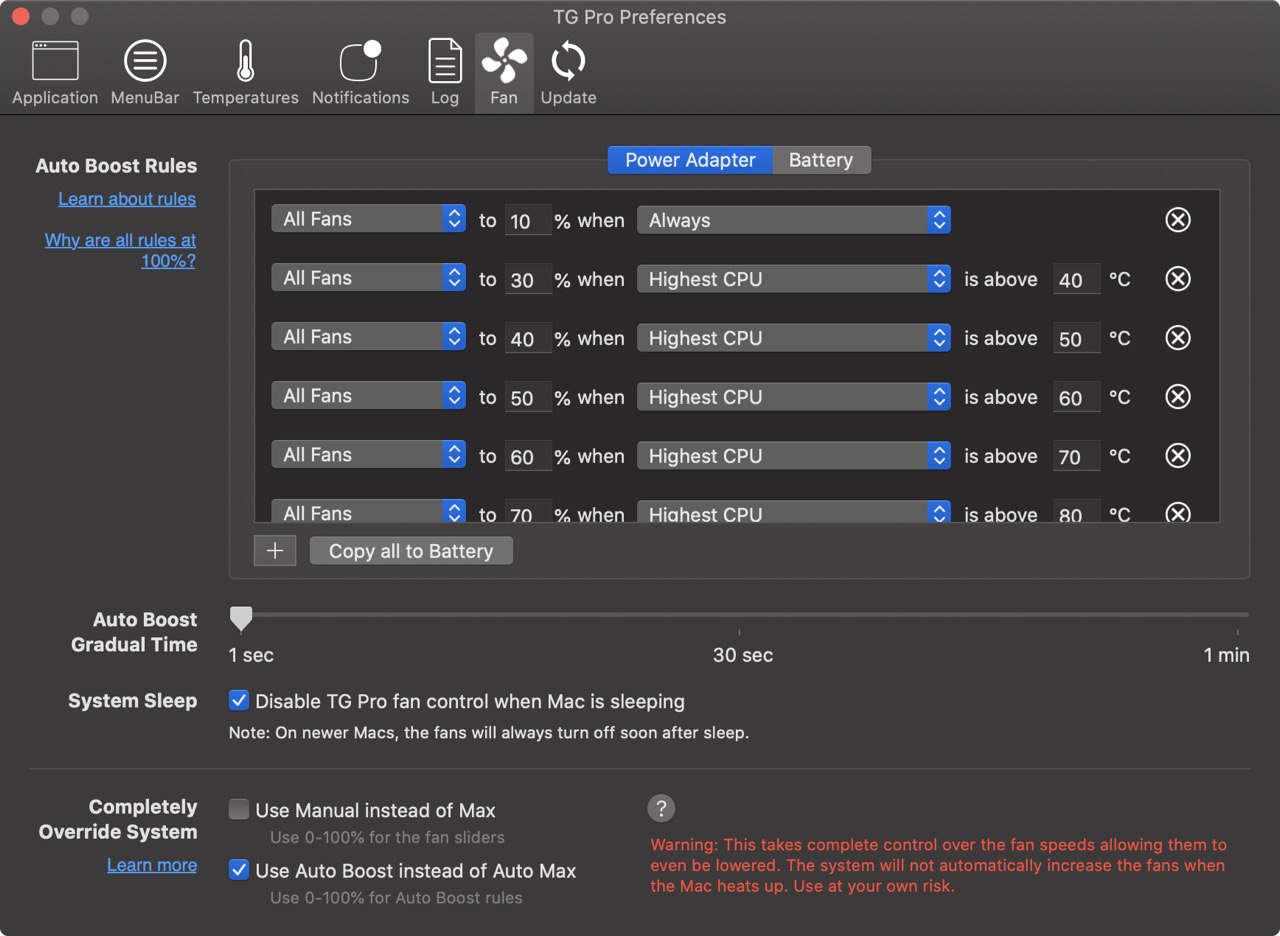Open Highest CPU dropdown in 50% rule
This screenshot has height=936, width=1280.
pyautogui.click(x=794, y=397)
